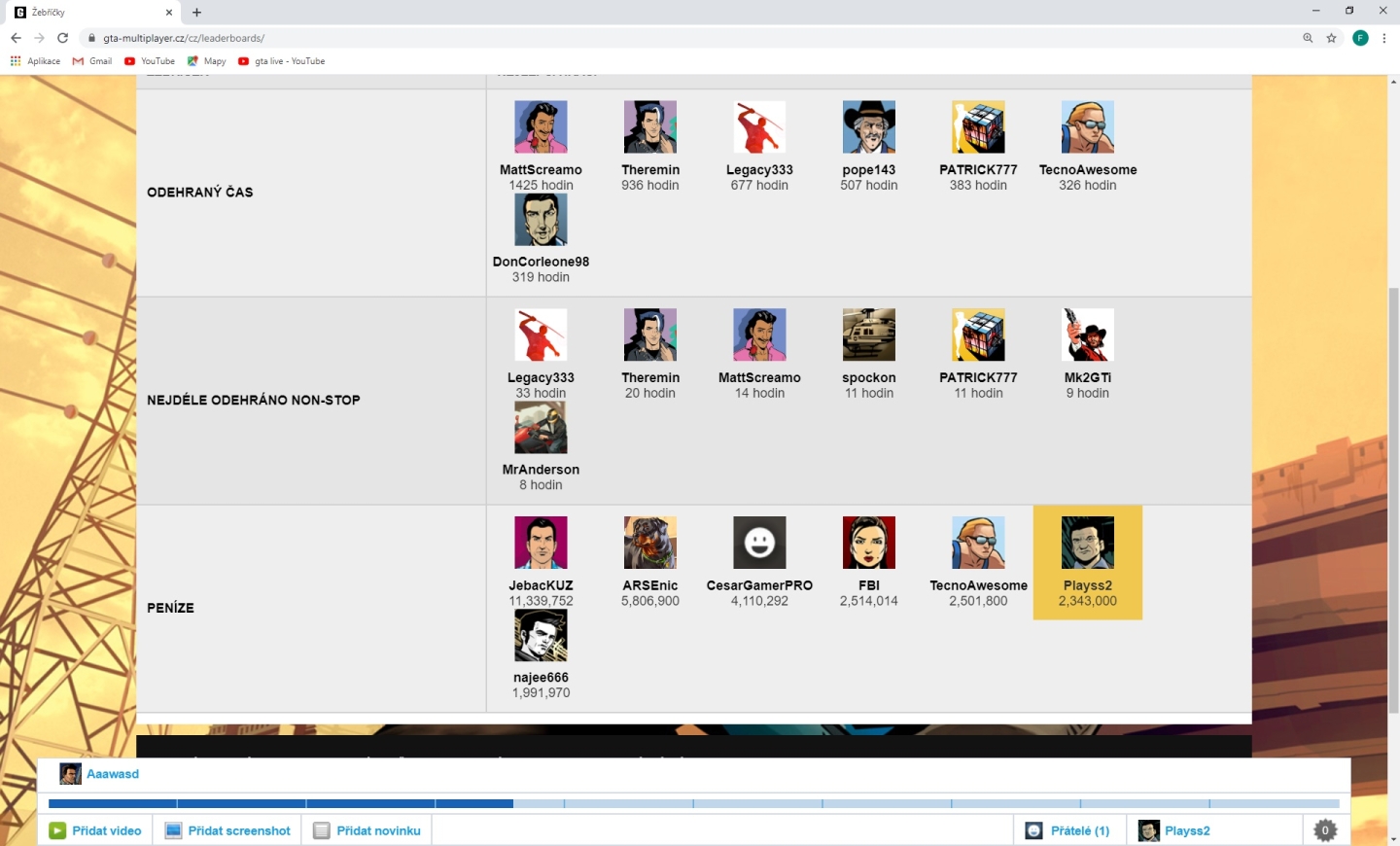Select the Žebříčky browser tab

coord(92,13)
